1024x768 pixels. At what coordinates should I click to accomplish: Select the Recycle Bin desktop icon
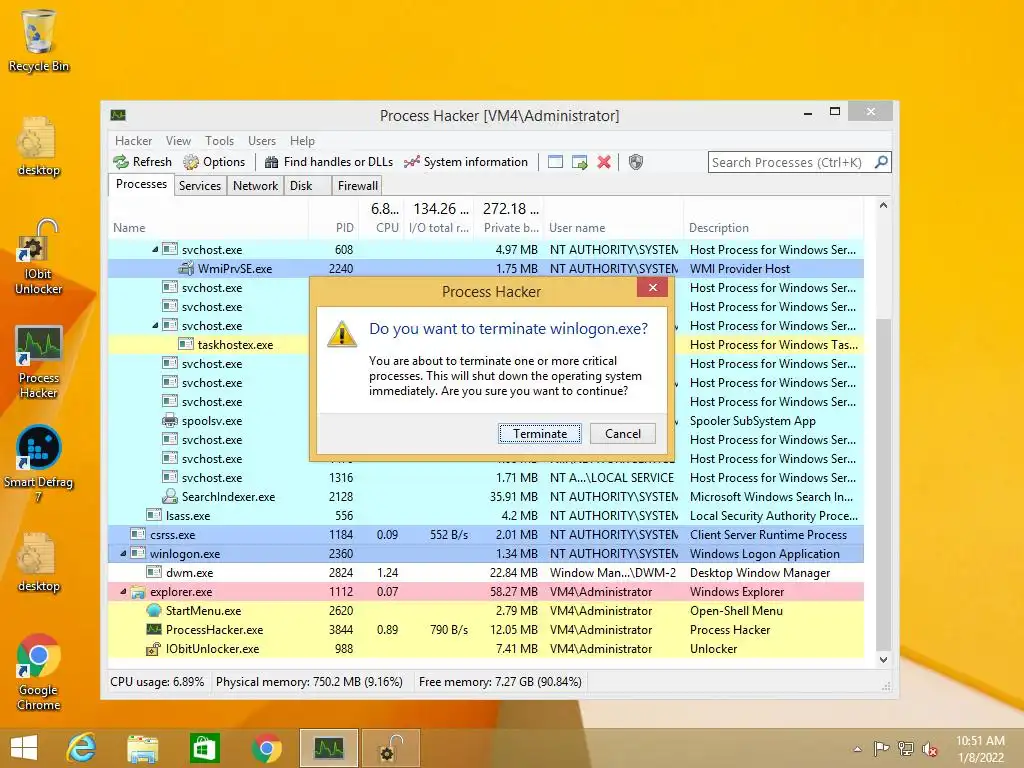39,41
